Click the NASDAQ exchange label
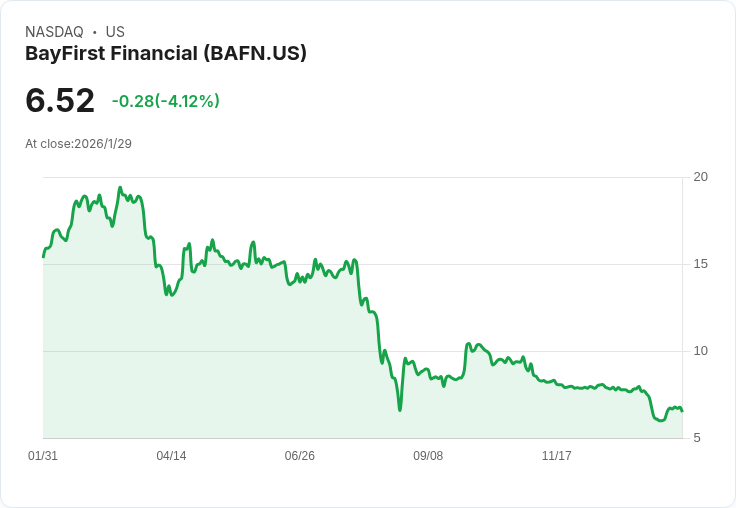 click(x=54, y=32)
